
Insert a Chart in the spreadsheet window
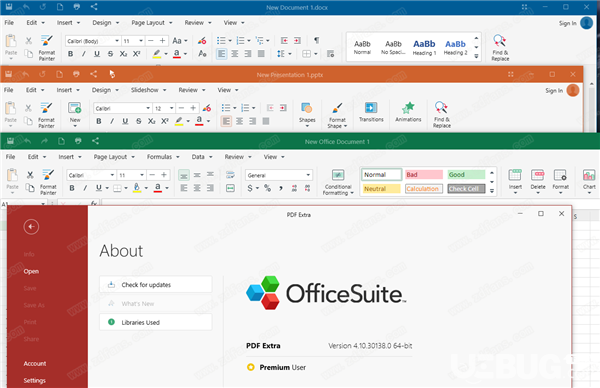(x=589, y=181)
